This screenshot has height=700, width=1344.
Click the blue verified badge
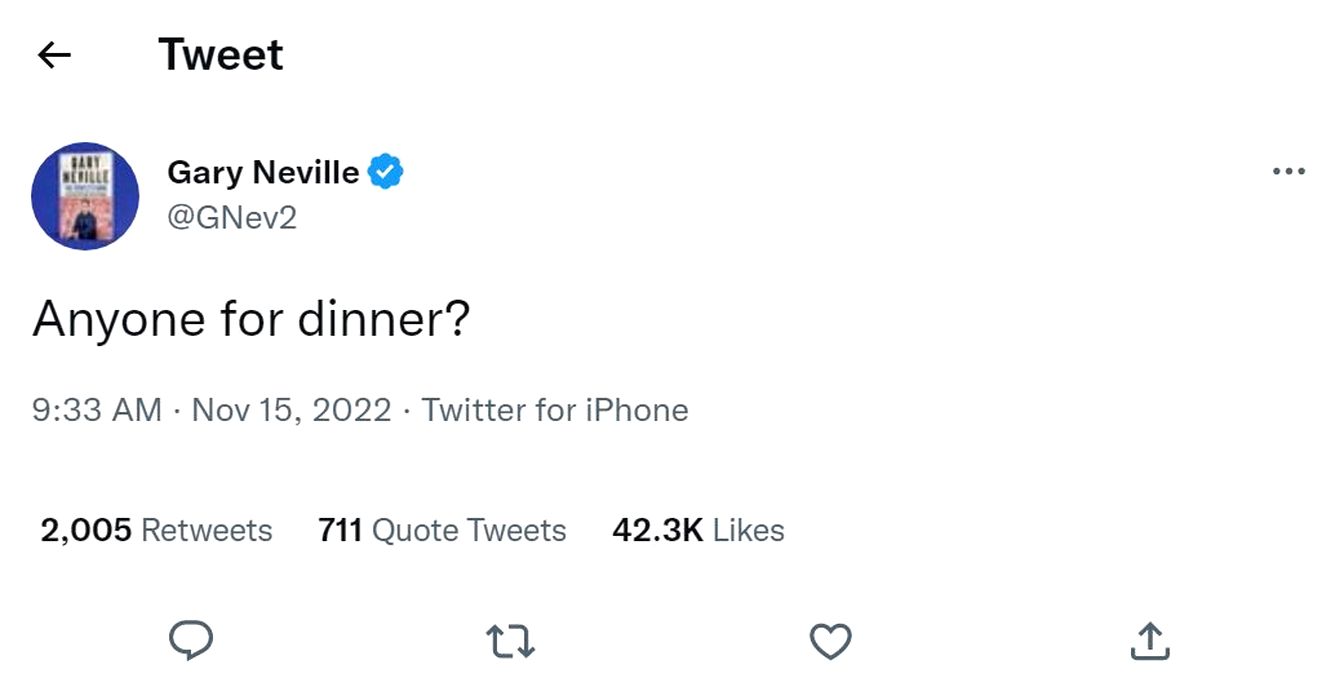[385, 172]
